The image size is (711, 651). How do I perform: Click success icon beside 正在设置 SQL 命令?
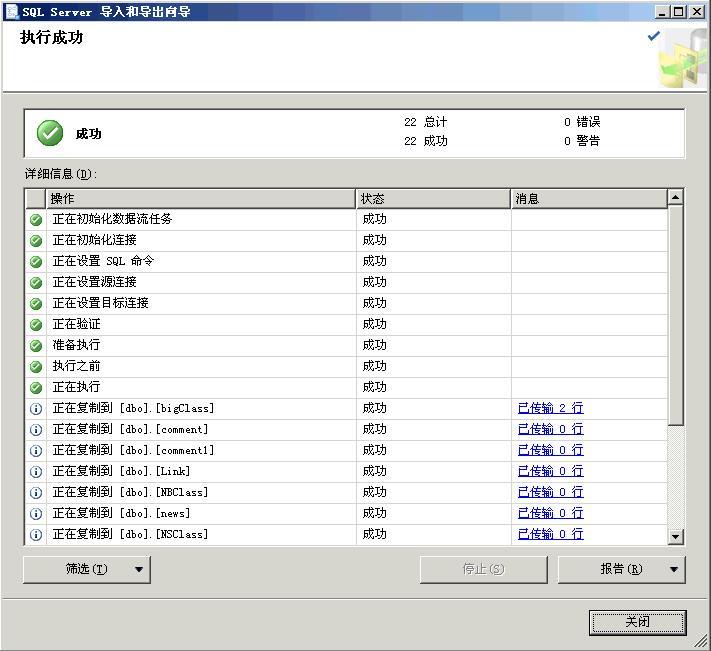coord(36,261)
